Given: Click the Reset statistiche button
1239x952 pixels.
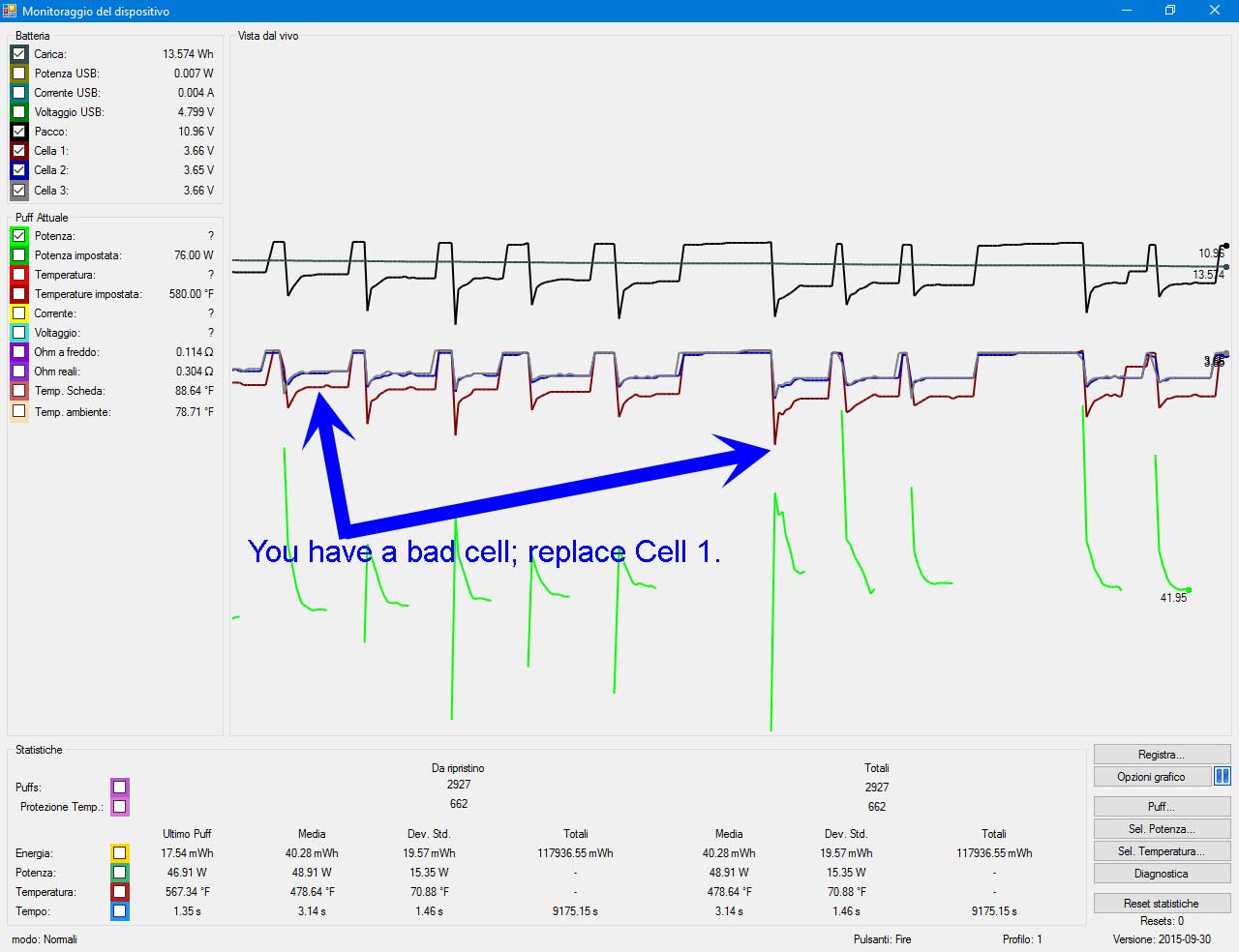Looking at the screenshot, I should [1161, 904].
